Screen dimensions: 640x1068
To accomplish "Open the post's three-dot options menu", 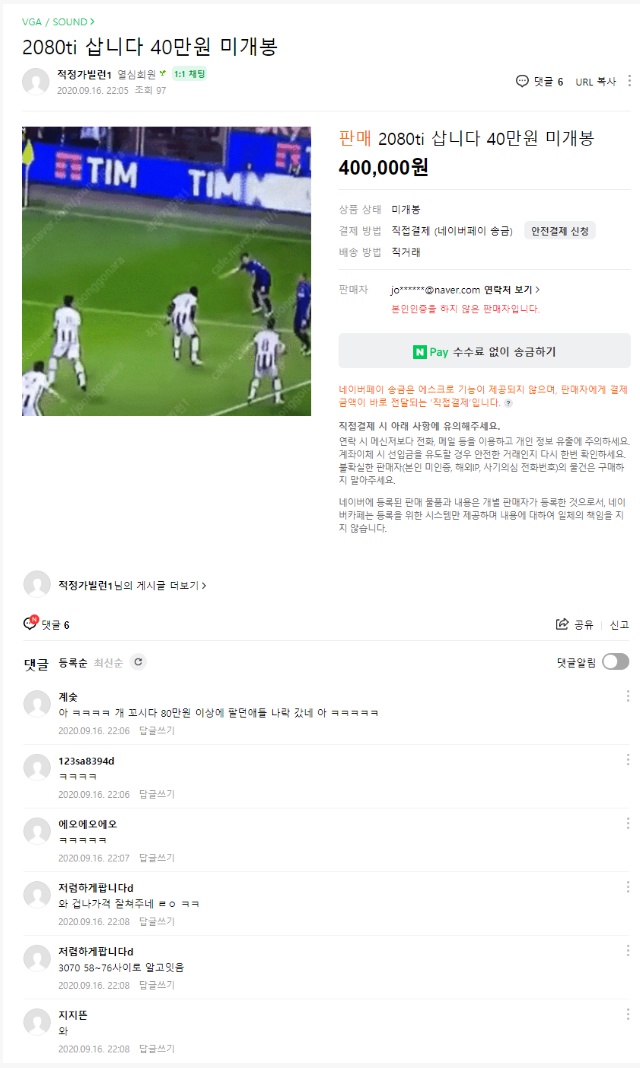I will (628, 81).
